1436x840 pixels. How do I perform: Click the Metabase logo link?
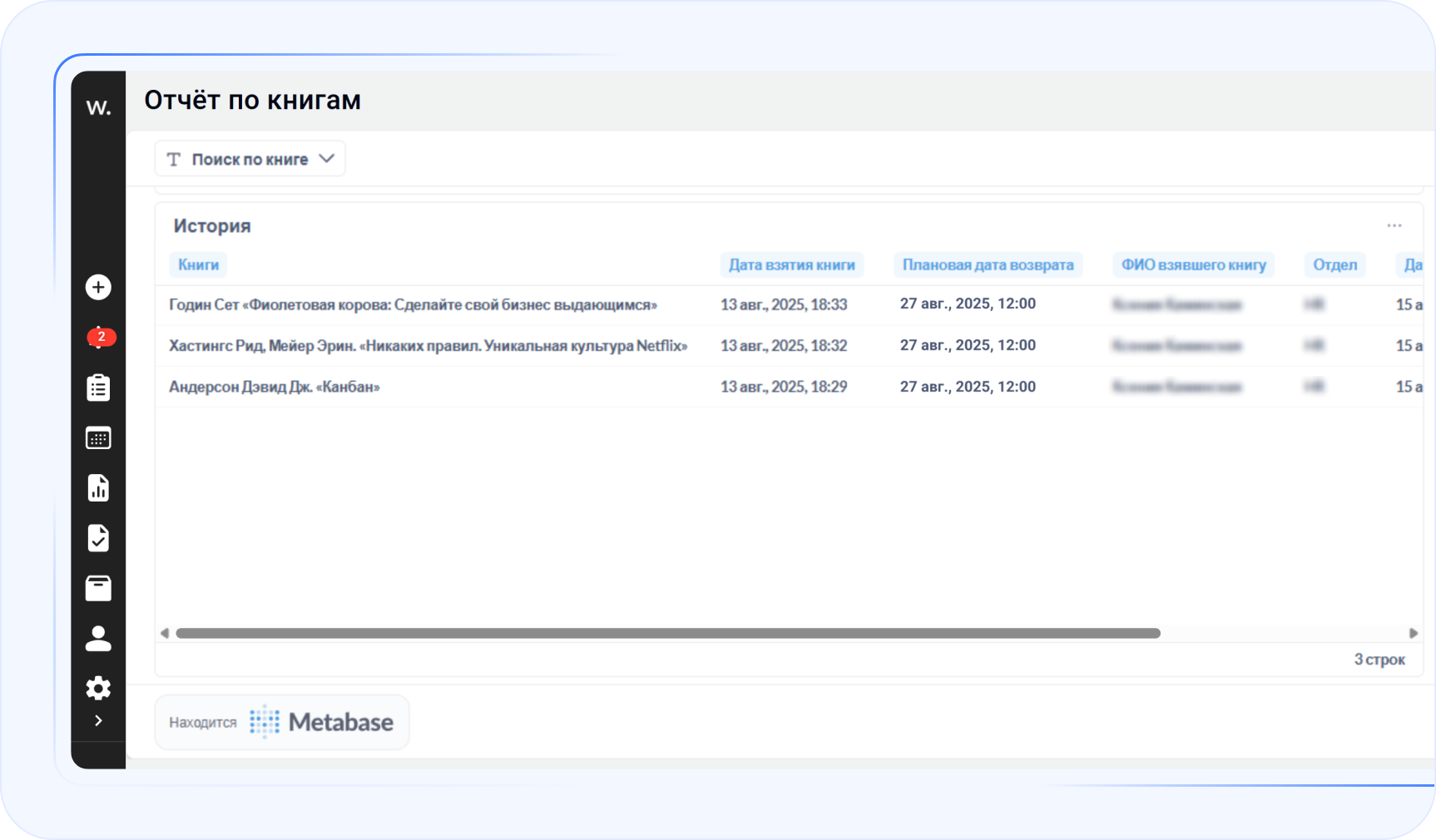322,722
